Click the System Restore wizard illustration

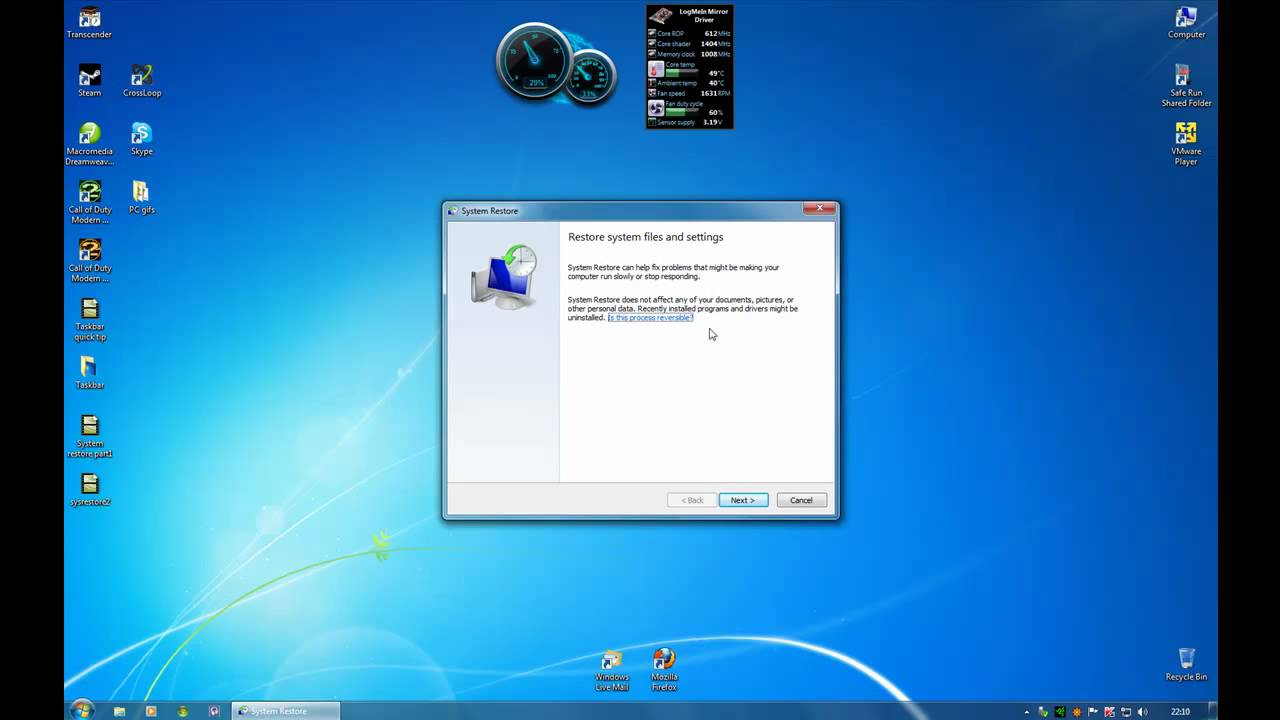point(504,276)
